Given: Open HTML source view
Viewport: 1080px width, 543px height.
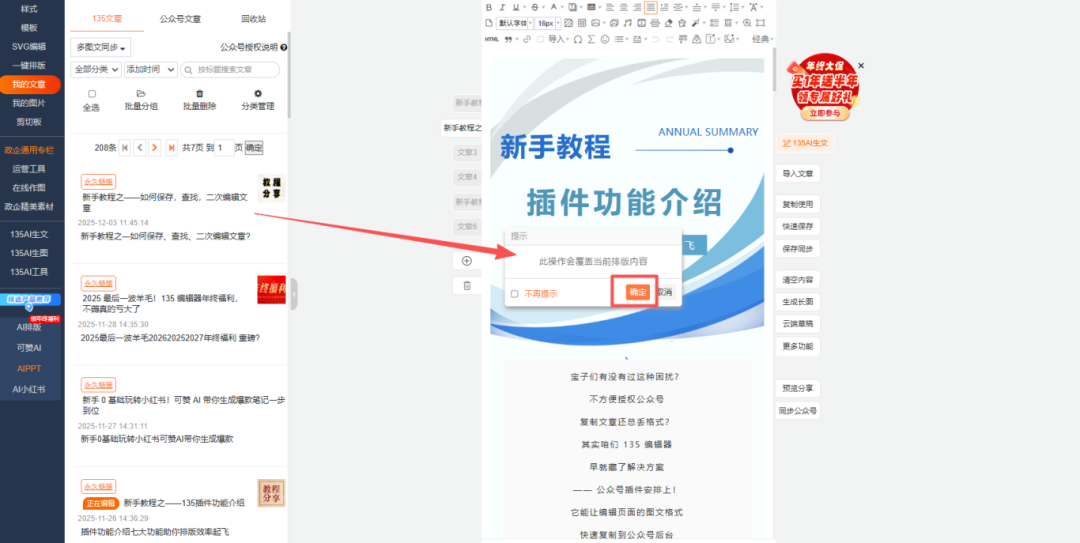Looking at the screenshot, I should click(492, 39).
